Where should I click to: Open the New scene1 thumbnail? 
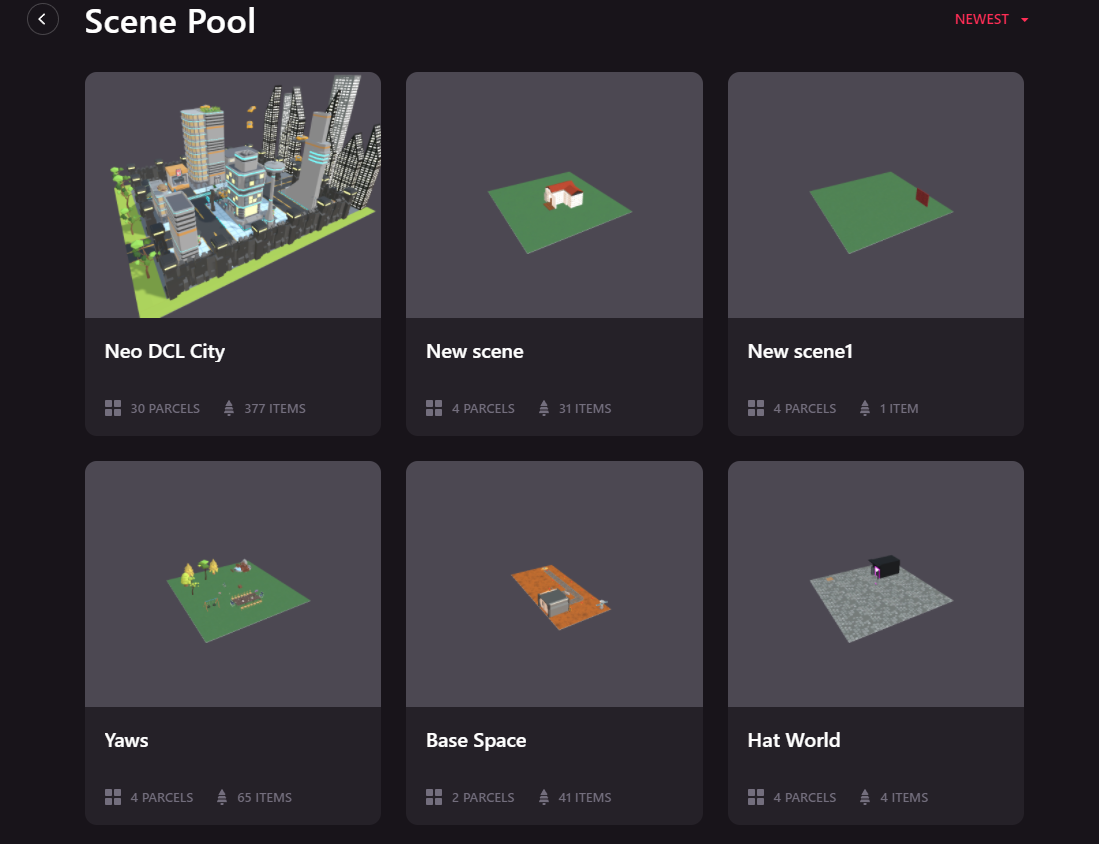[875, 195]
